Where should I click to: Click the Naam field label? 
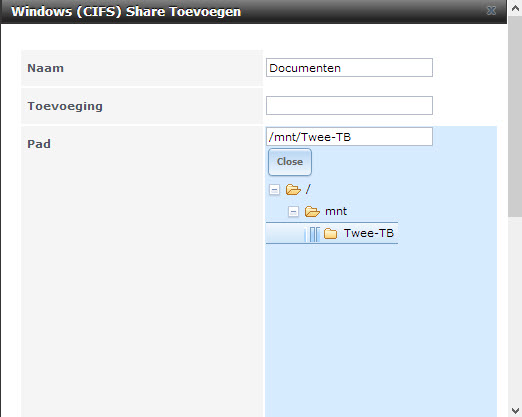(x=45, y=68)
